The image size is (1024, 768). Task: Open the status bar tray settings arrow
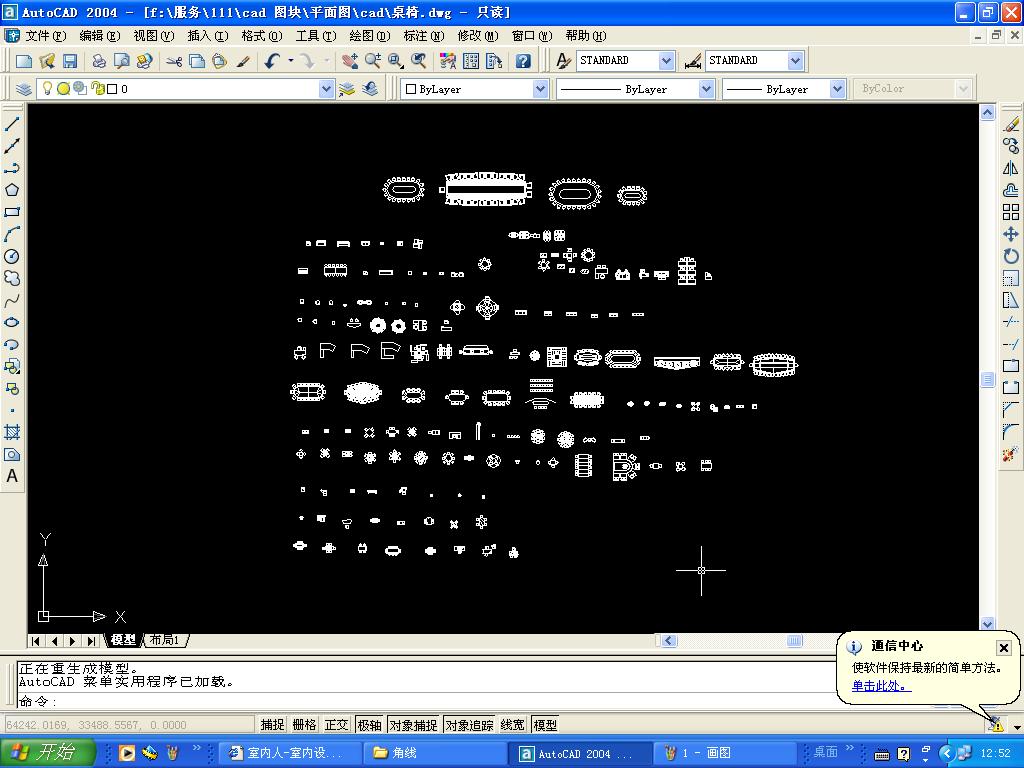(x=1017, y=726)
